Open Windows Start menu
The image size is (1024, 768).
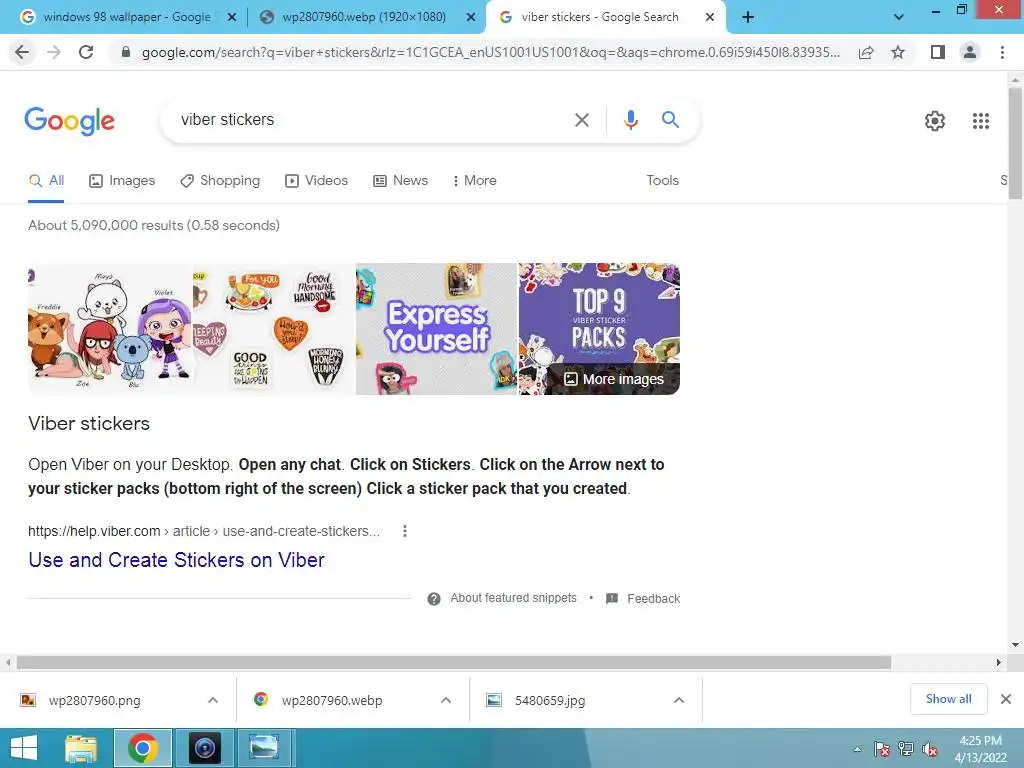pos(24,748)
